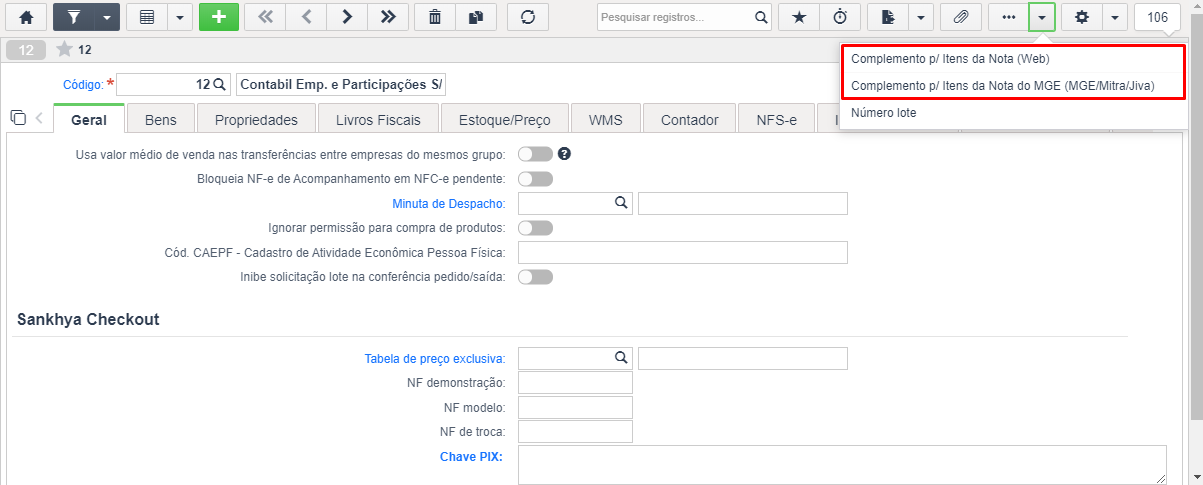
Task: Open the stacked windows icon left of tabs
Action: [x=18, y=118]
